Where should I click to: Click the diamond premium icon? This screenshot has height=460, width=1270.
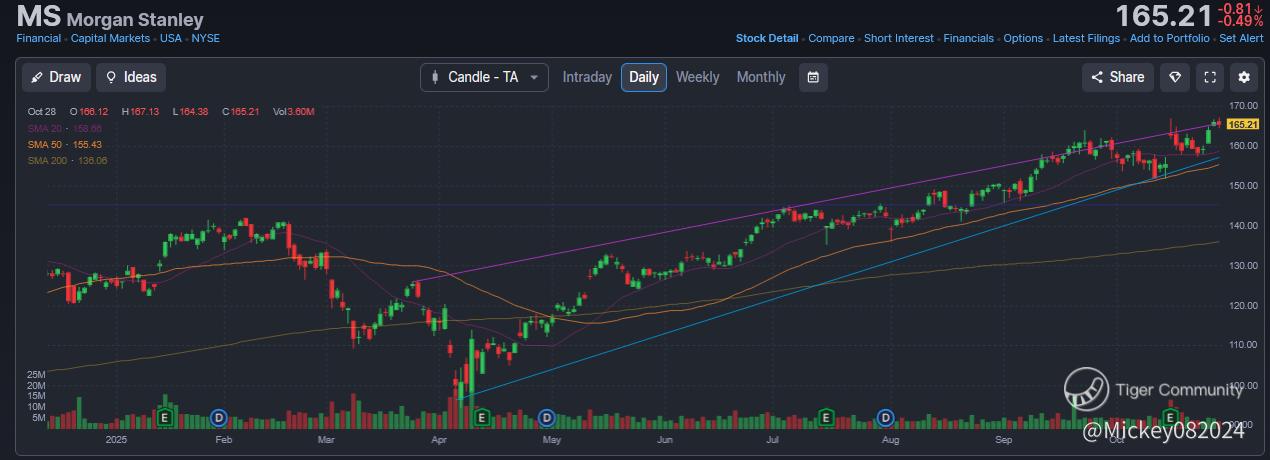pos(1177,77)
